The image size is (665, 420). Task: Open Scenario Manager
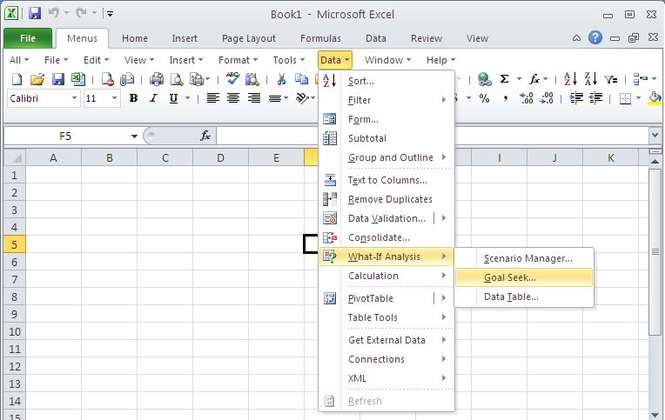(524, 258)
